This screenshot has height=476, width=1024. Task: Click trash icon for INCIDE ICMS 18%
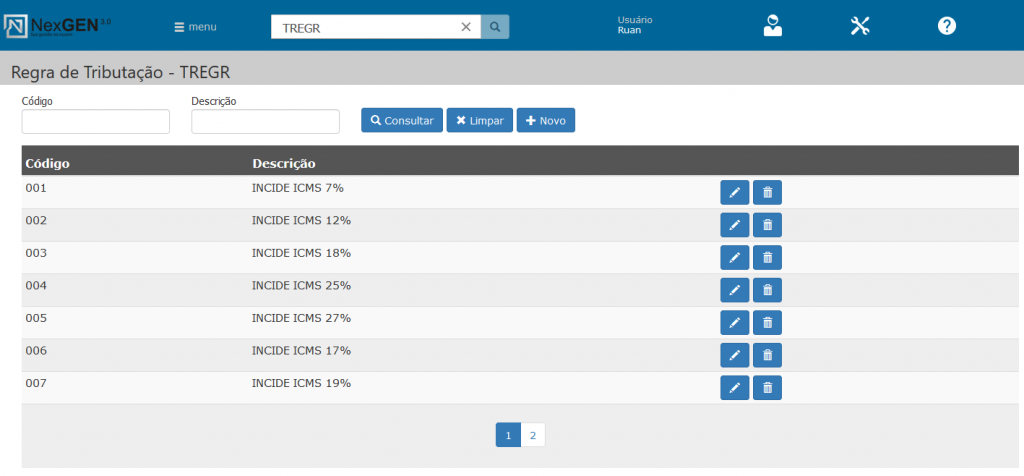coord(767,258)
